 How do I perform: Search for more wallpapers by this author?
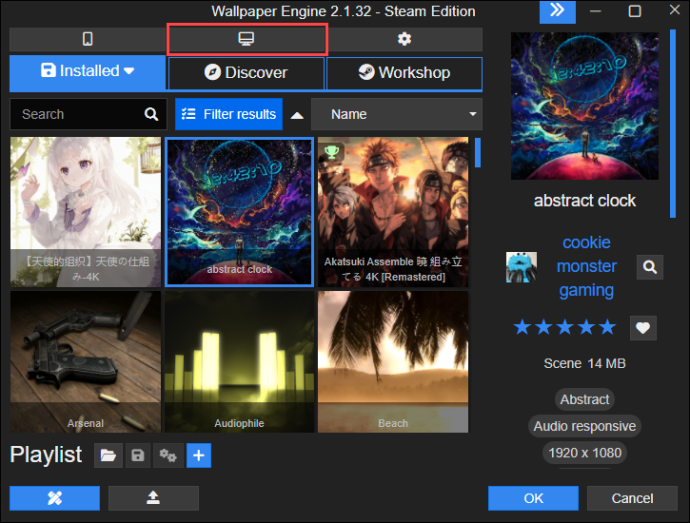pos(650,267)
